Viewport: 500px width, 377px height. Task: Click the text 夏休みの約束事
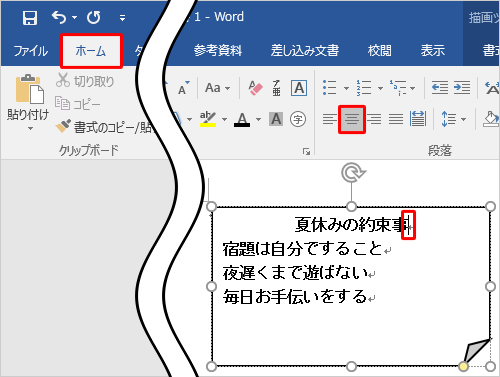(x=351, y=224)
